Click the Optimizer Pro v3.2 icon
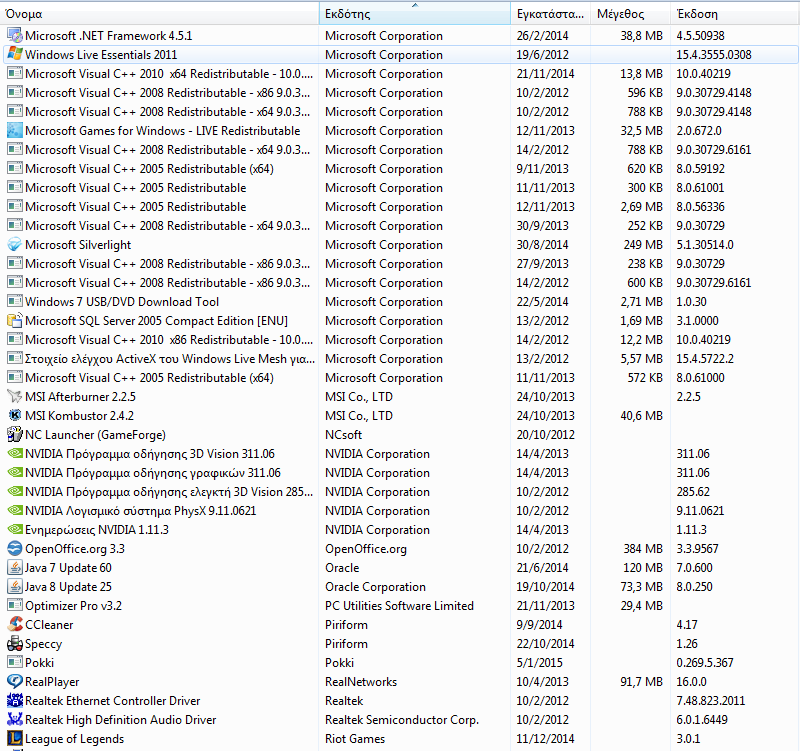800x751 pixels. [15, 606]
